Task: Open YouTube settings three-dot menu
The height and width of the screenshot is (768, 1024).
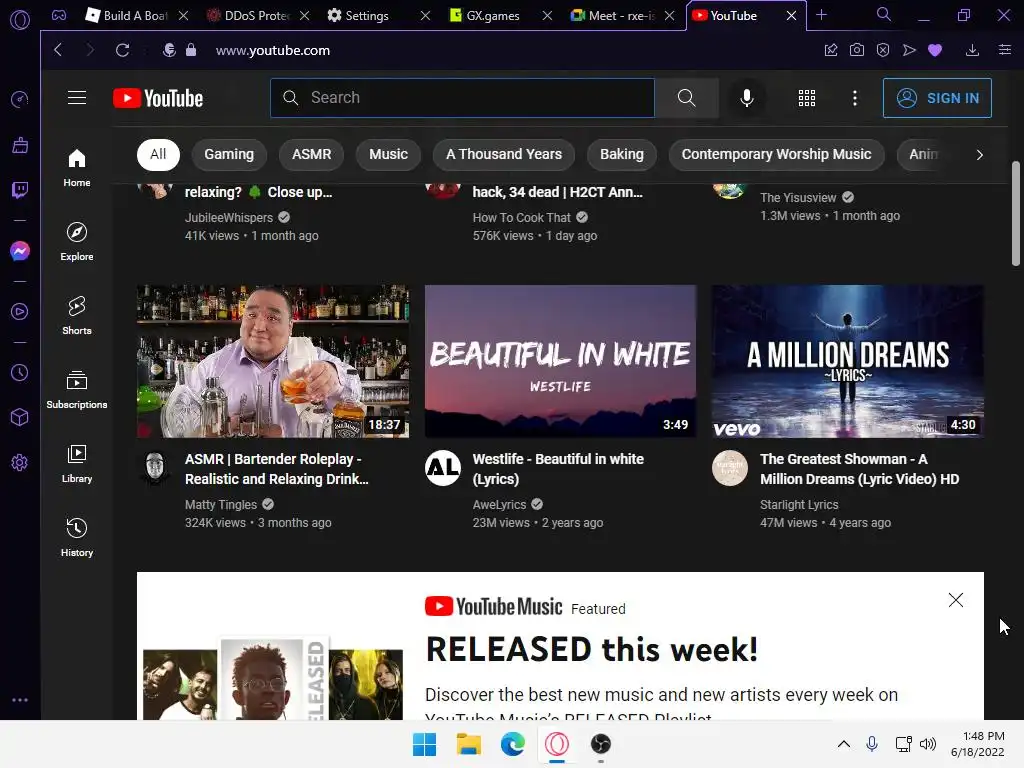Action: 855,98
